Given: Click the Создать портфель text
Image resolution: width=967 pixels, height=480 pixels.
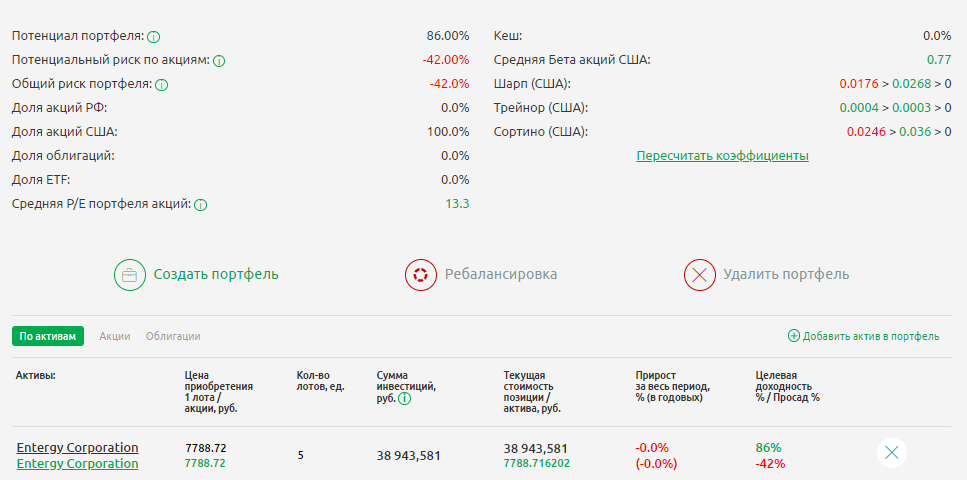Looking at the screenshot, I should [x=215, y=275].
